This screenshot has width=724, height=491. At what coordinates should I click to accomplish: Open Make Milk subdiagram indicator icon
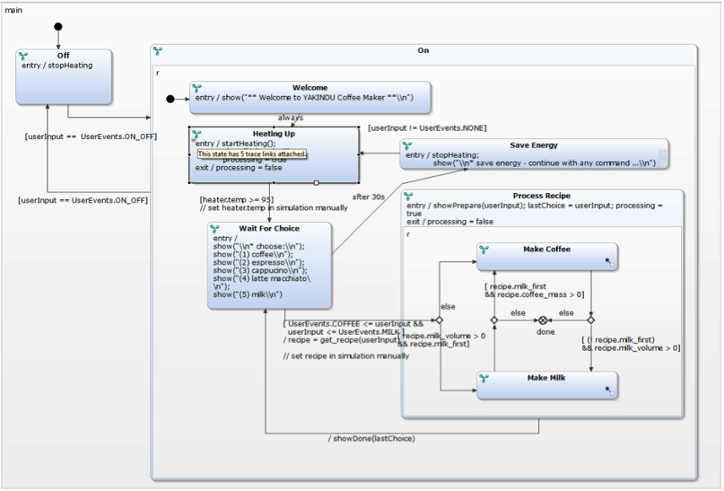click(608, 392)
